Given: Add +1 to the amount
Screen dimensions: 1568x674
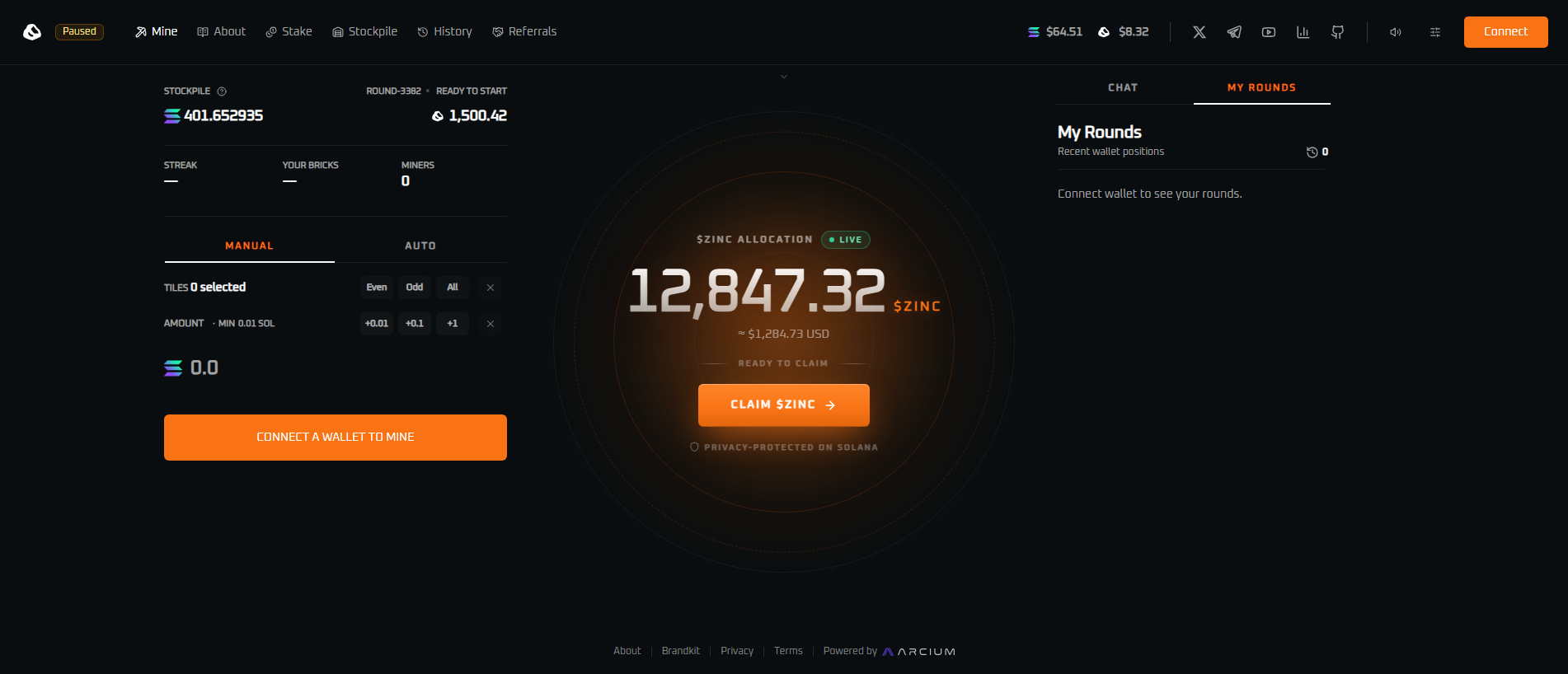Looking at the screenshot, I should click(x=453, y=324).
